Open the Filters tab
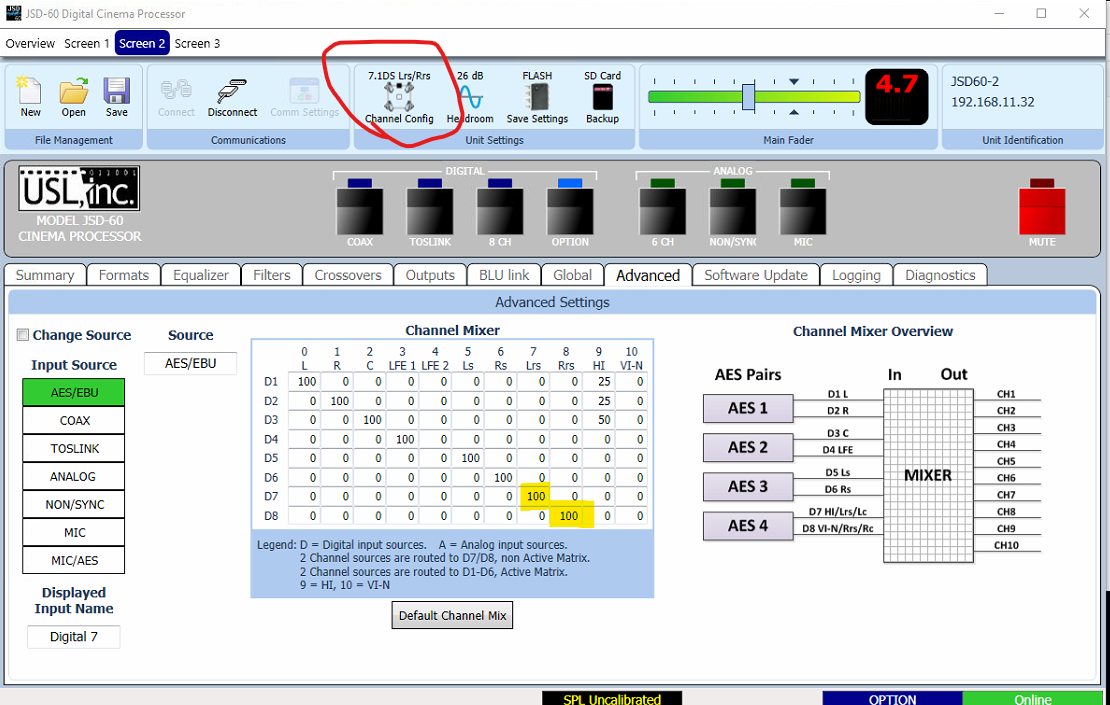Screen dimensions: 1110x705 (272, 275)
